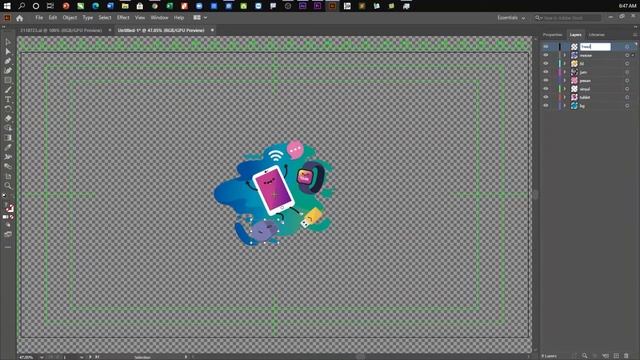Open the zoom level dropdown in status bar
Viewport: 640px width, 360px height.
[x=41, y=357]
